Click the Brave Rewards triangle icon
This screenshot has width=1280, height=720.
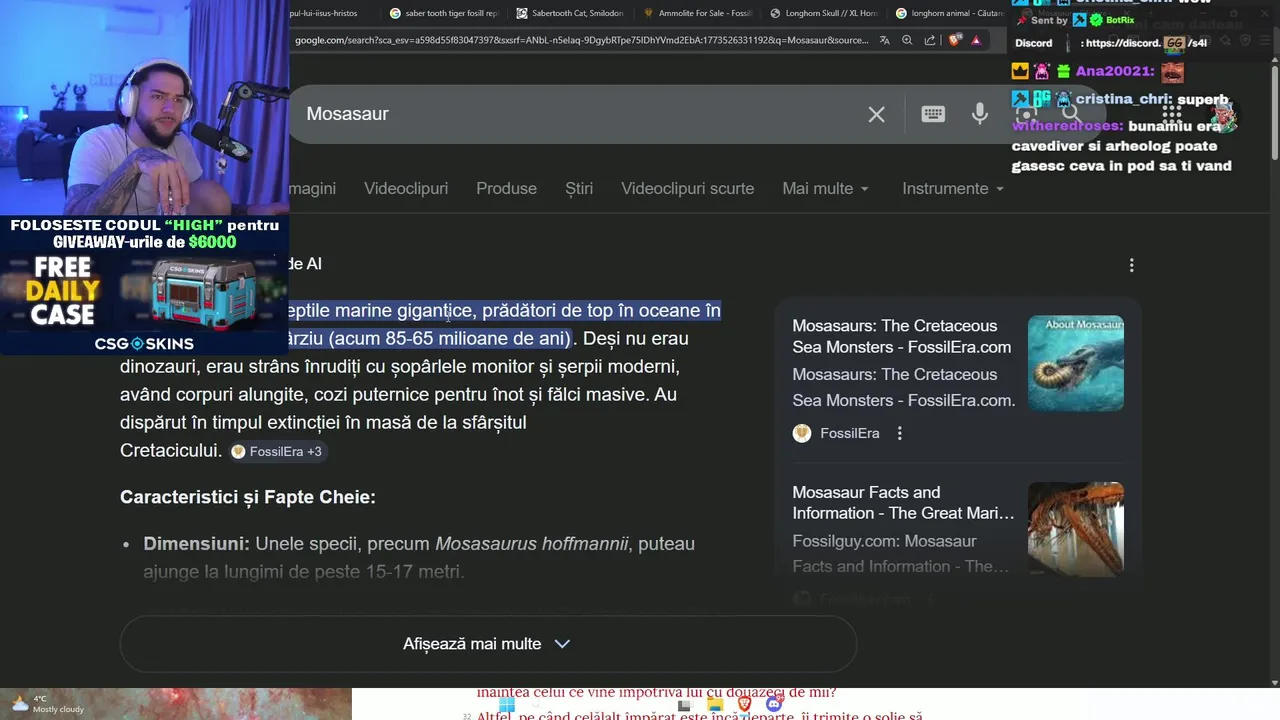point(976,40)
